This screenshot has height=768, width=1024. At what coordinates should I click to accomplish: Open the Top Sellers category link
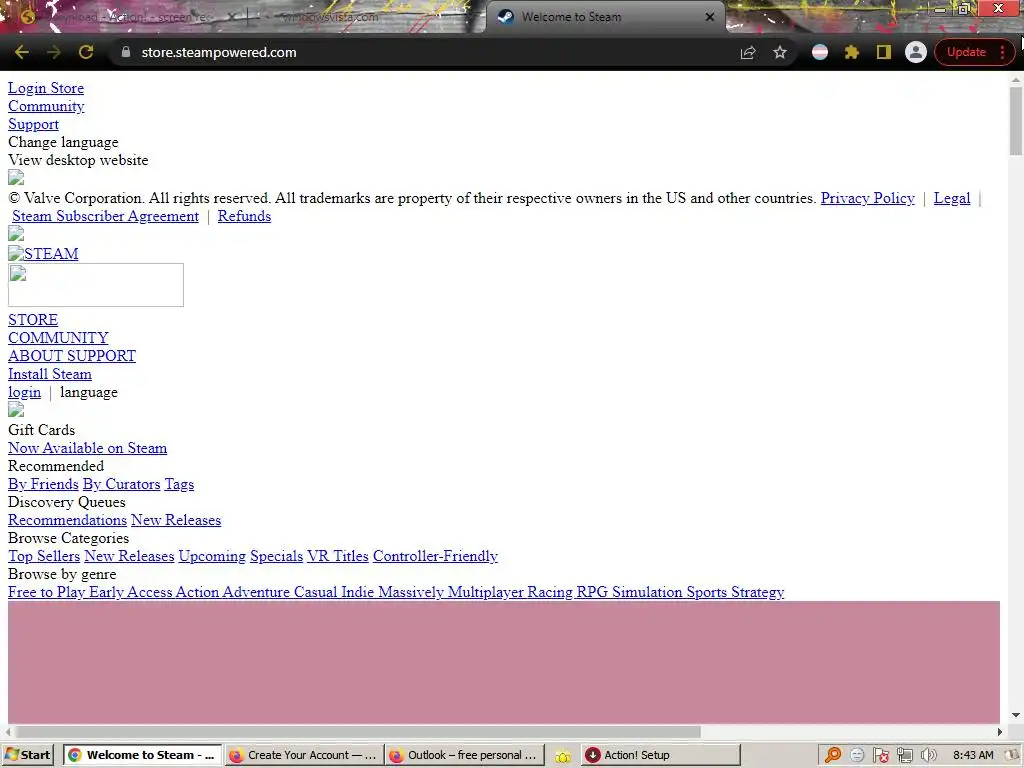pos(44,556)
